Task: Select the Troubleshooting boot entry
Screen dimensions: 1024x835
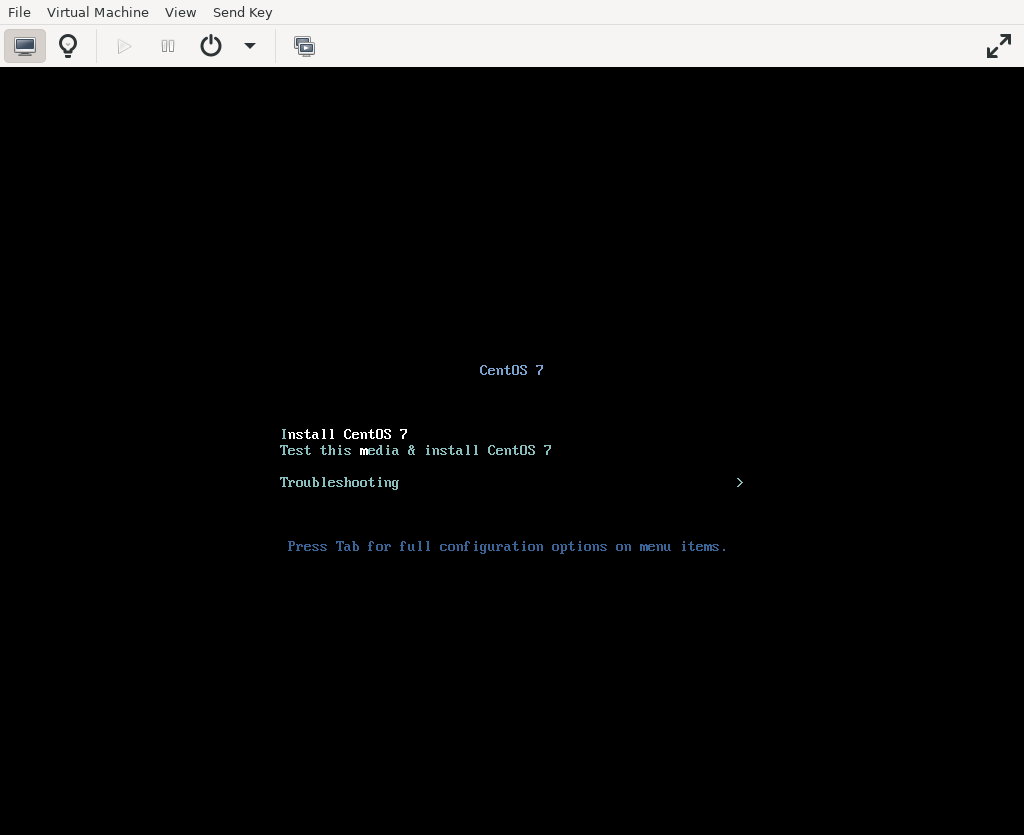Action: (x=339, y=482)
